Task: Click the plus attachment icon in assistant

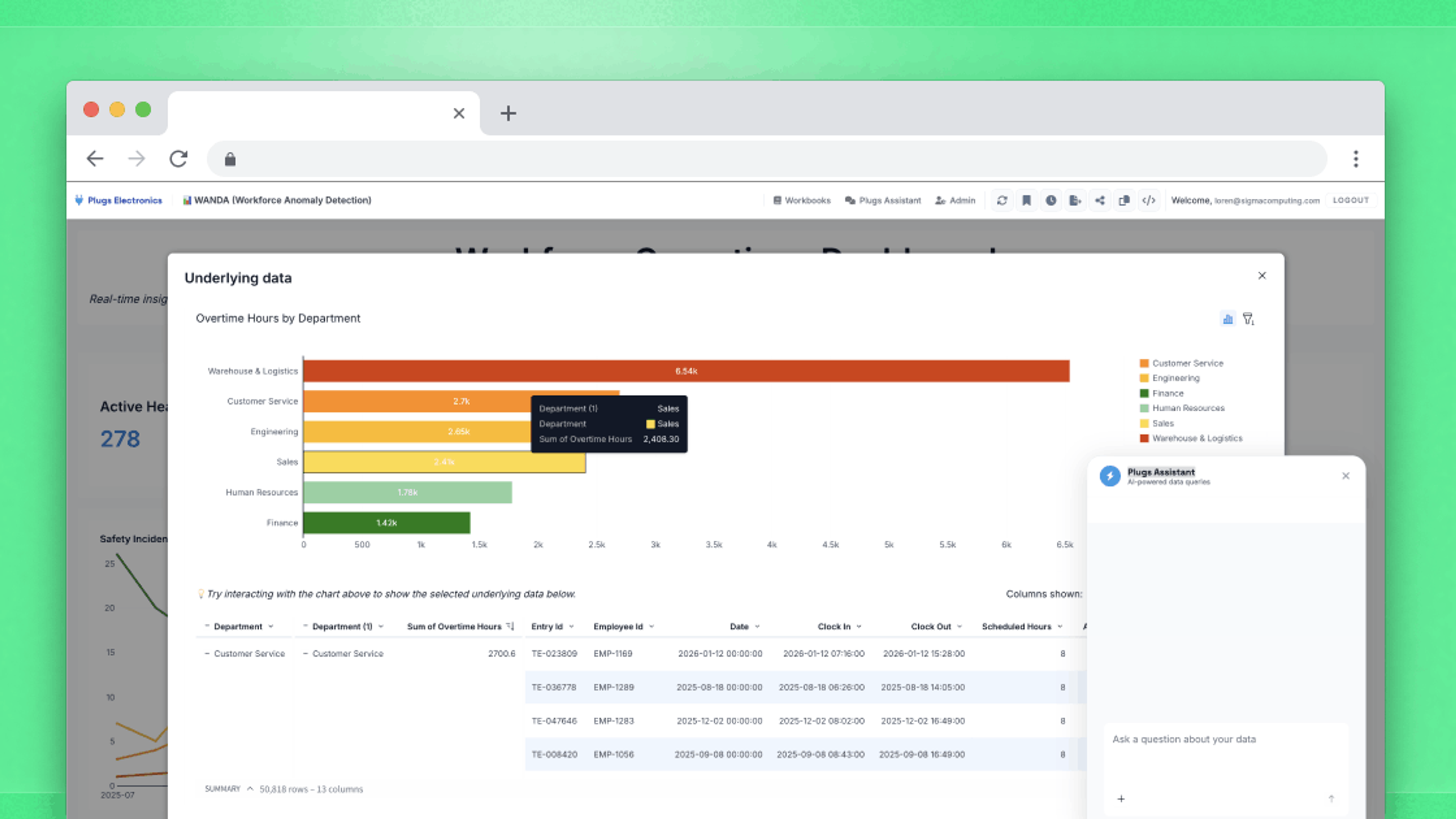Action: point(1121,799)
